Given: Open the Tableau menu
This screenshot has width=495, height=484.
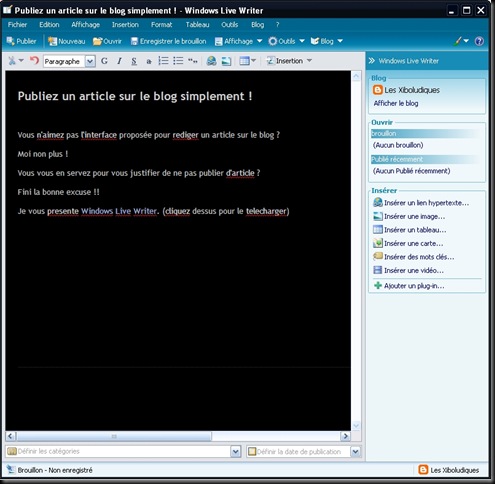Looking at the screenshot, I should [x=197, y=25].
